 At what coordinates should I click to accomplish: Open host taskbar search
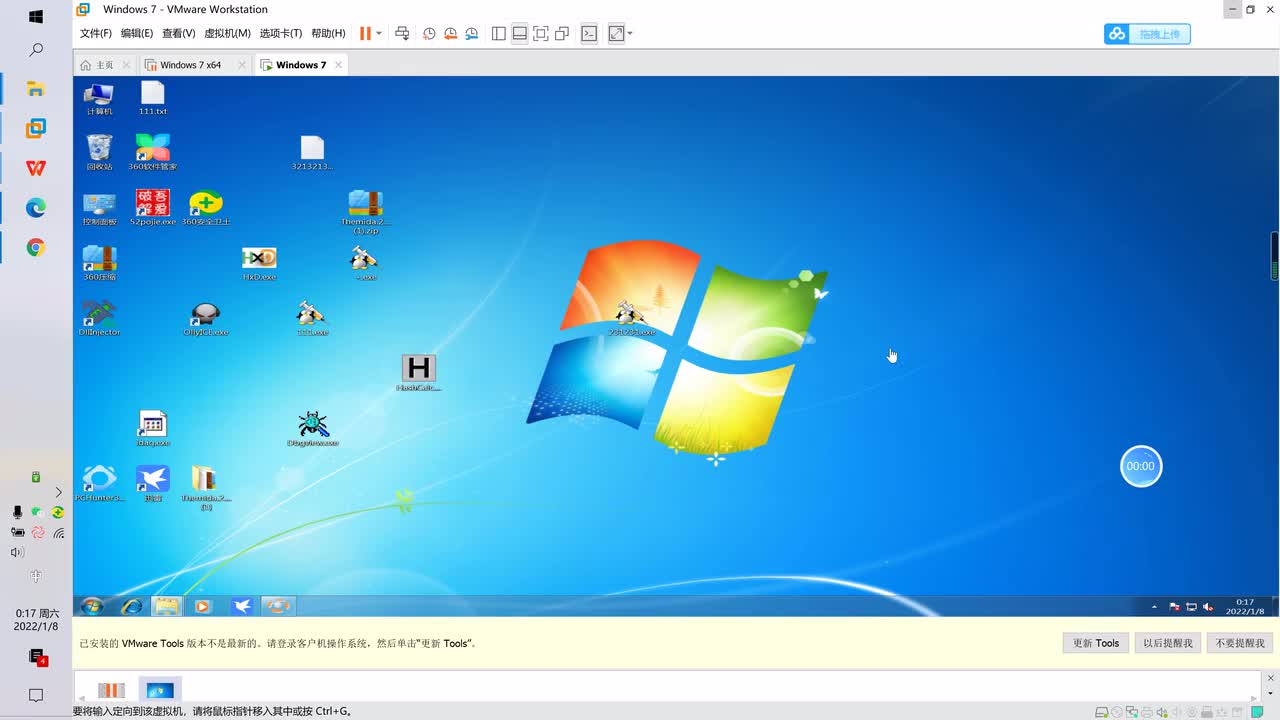[x=36, y=50]
